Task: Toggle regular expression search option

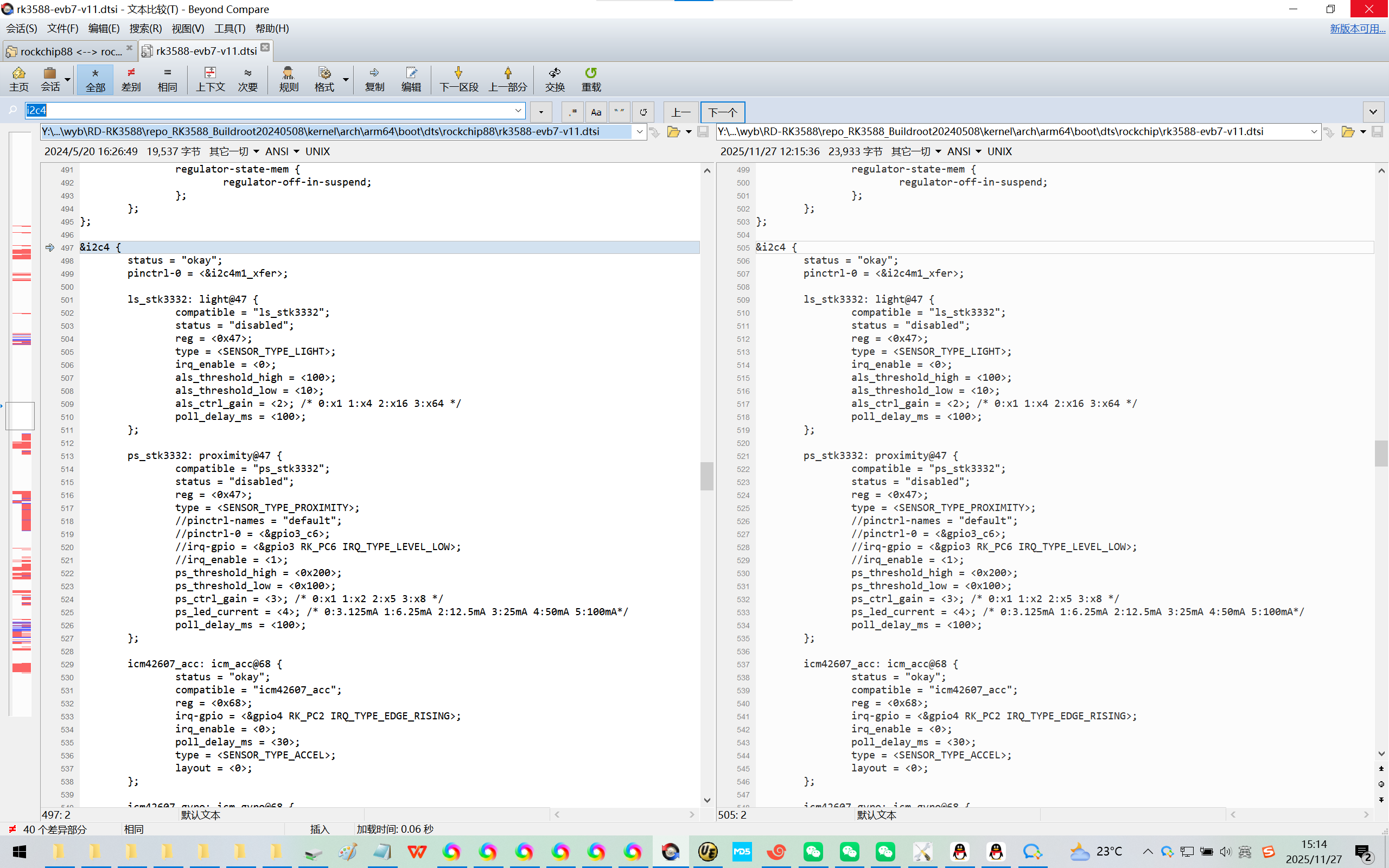Action: [x=572, y=112]
